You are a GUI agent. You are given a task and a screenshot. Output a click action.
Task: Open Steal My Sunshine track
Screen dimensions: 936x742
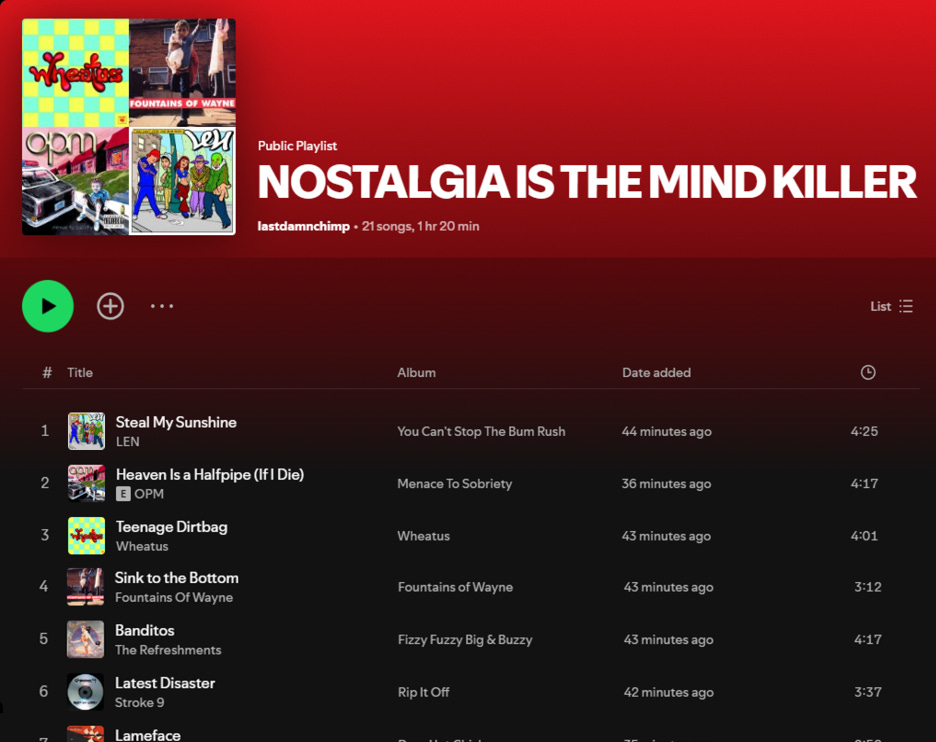(x=176, y=422)
